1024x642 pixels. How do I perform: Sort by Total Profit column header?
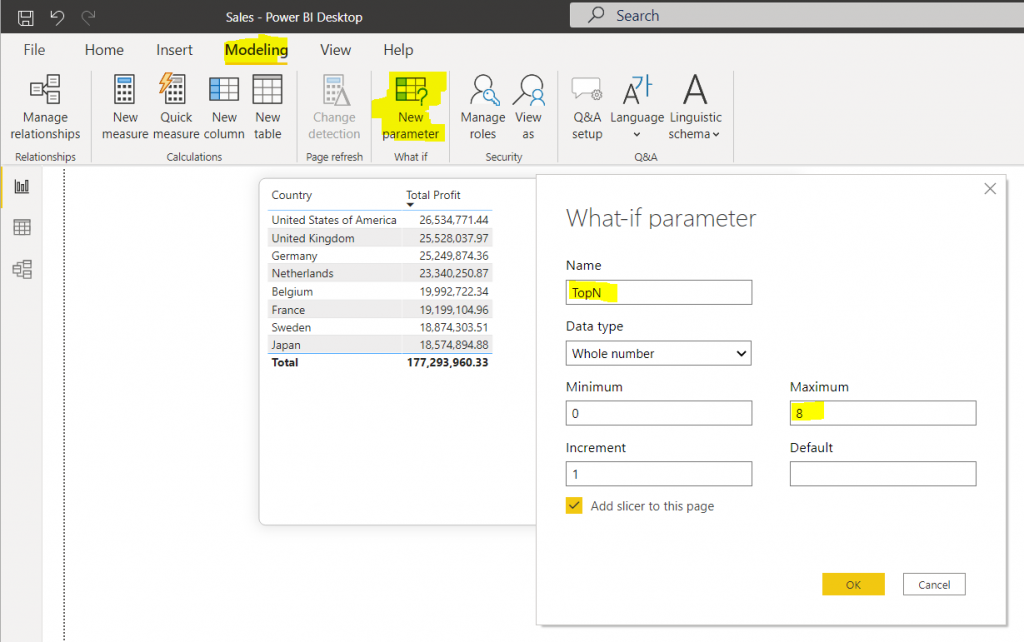pos(433,195)
